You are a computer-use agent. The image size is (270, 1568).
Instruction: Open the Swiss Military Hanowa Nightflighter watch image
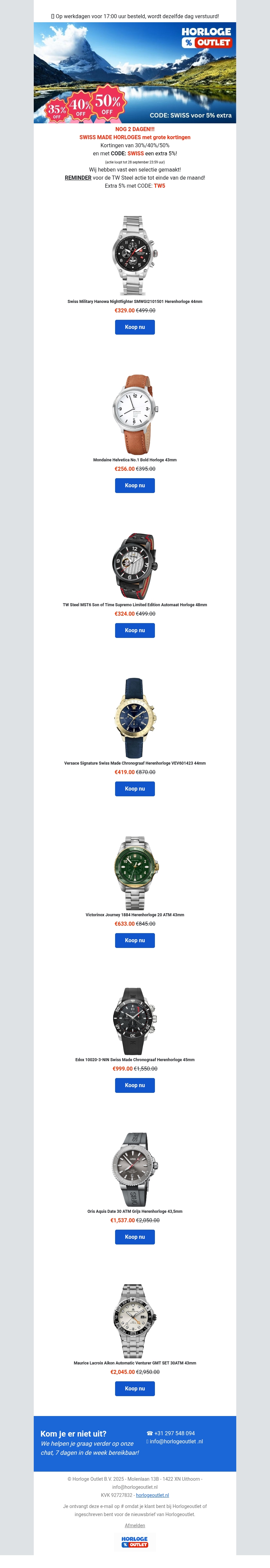pos(135,255)
